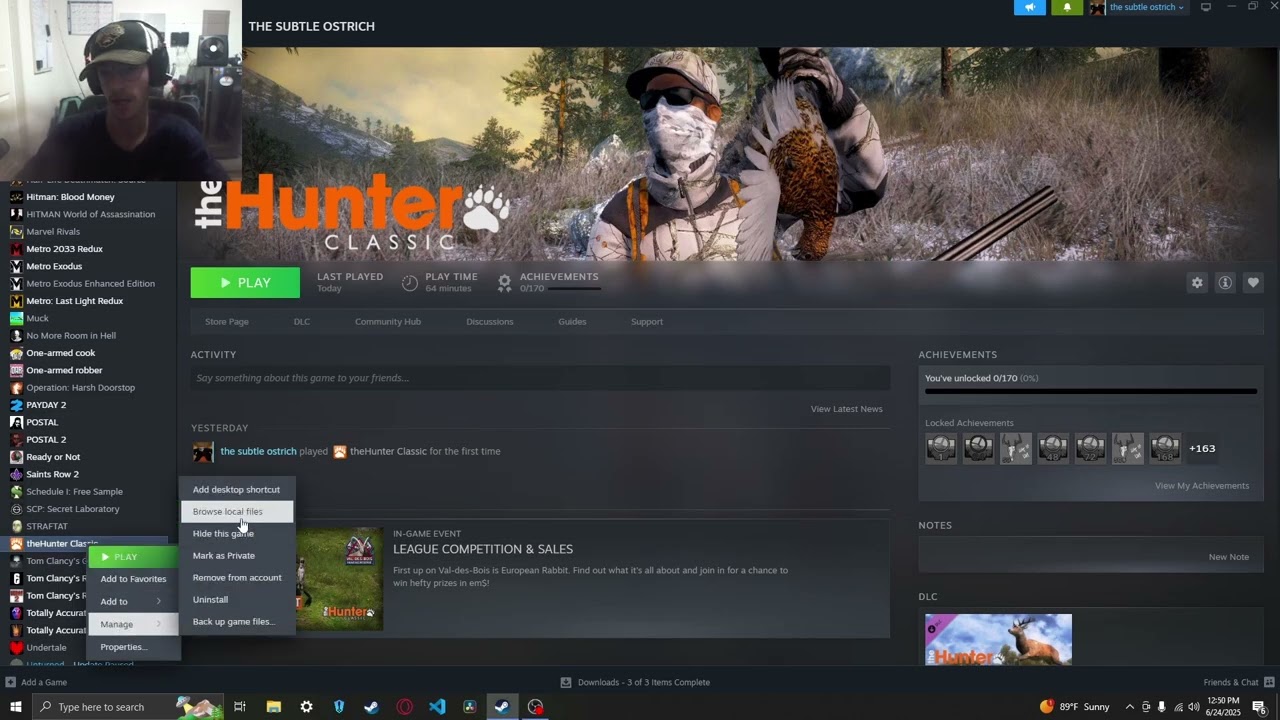1280x720 pixels.
Task: Select No More Room in Hell
Action: click(71, 336)
